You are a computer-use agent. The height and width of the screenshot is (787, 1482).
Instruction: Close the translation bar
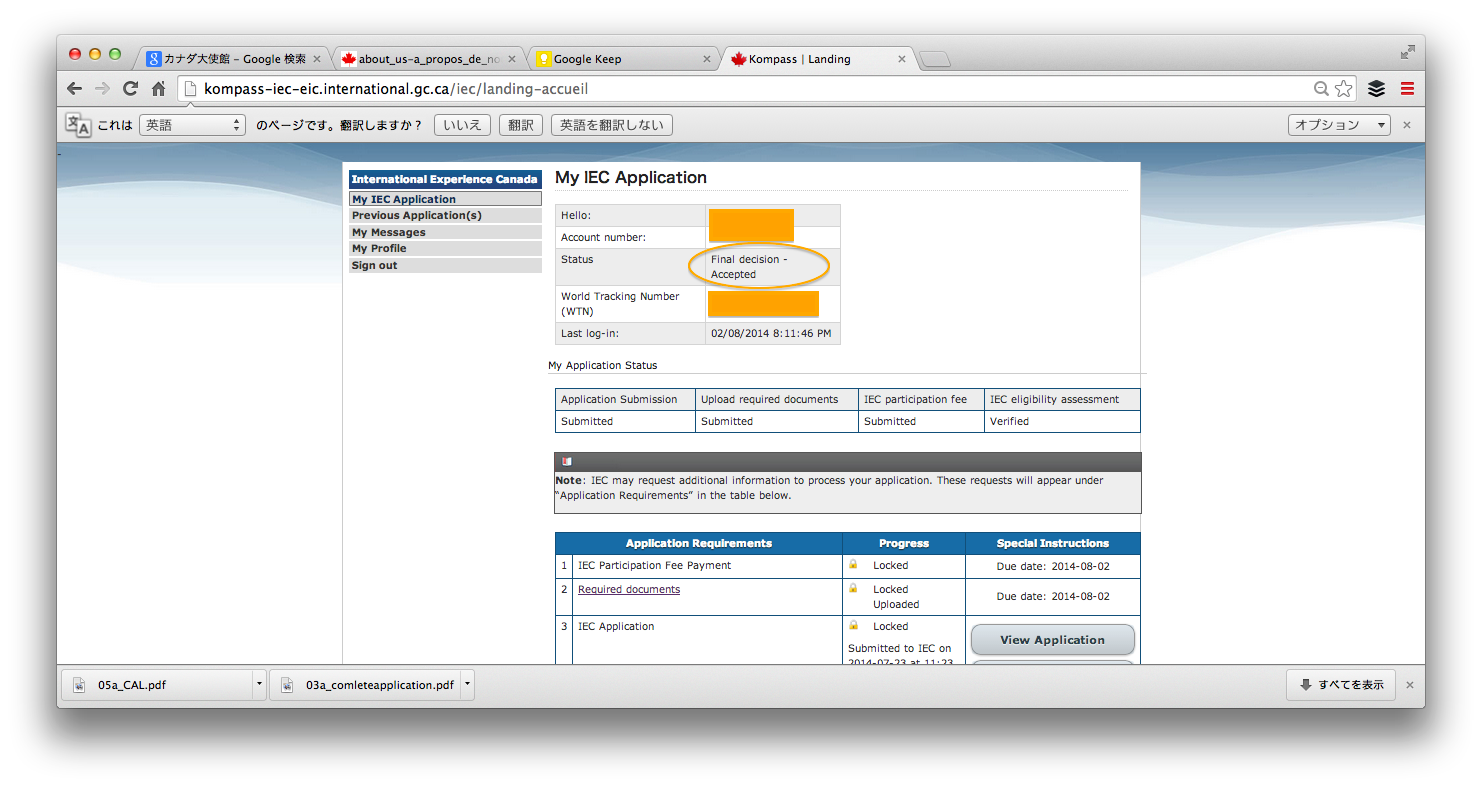point(1407,125)
